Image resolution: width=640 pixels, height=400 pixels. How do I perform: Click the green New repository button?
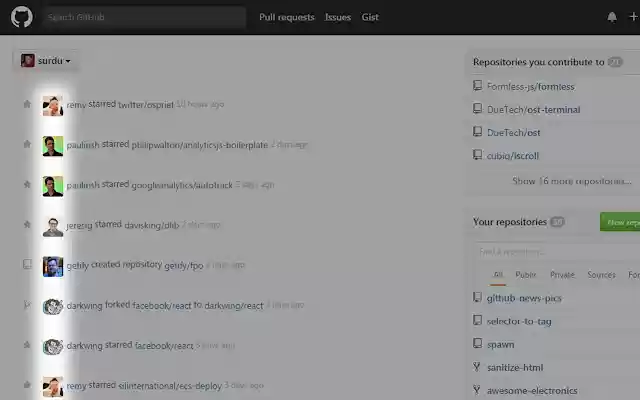[620, 222]
